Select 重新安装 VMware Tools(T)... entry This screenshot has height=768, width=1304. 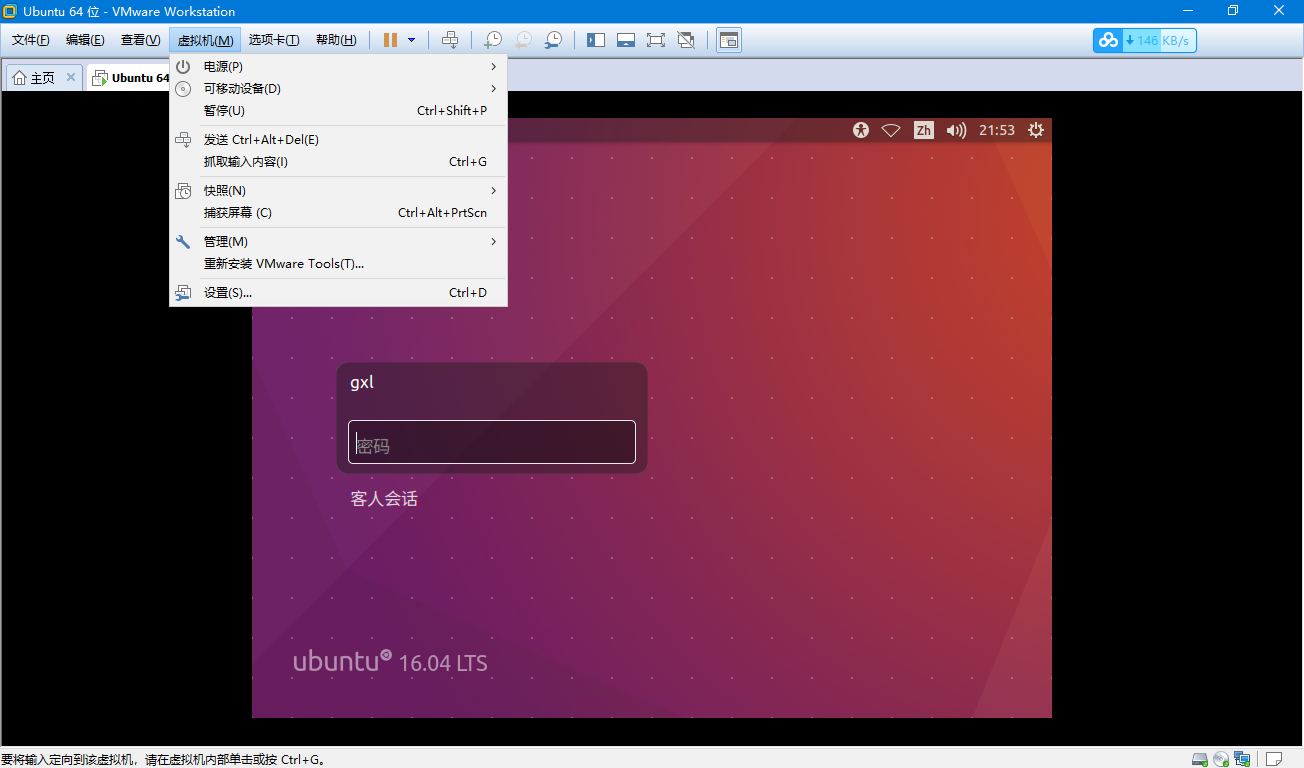(x=338, y=263)
